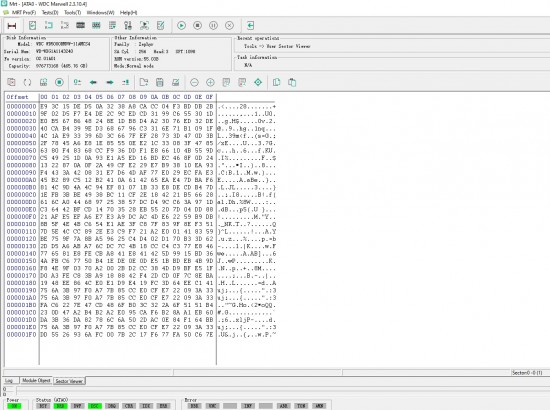Select offset row 000001F0

pos(21,335)
